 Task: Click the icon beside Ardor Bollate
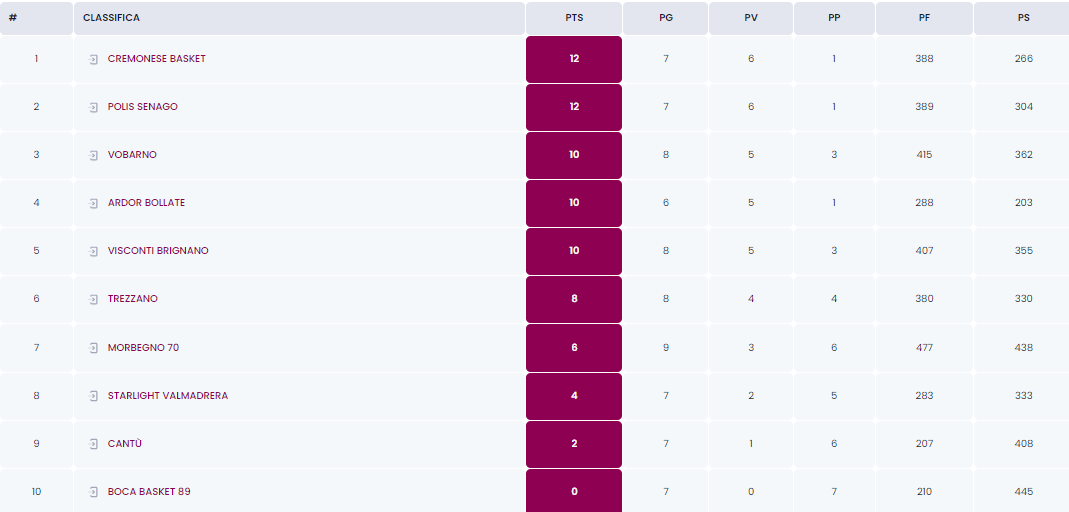(x=93, y=203)
